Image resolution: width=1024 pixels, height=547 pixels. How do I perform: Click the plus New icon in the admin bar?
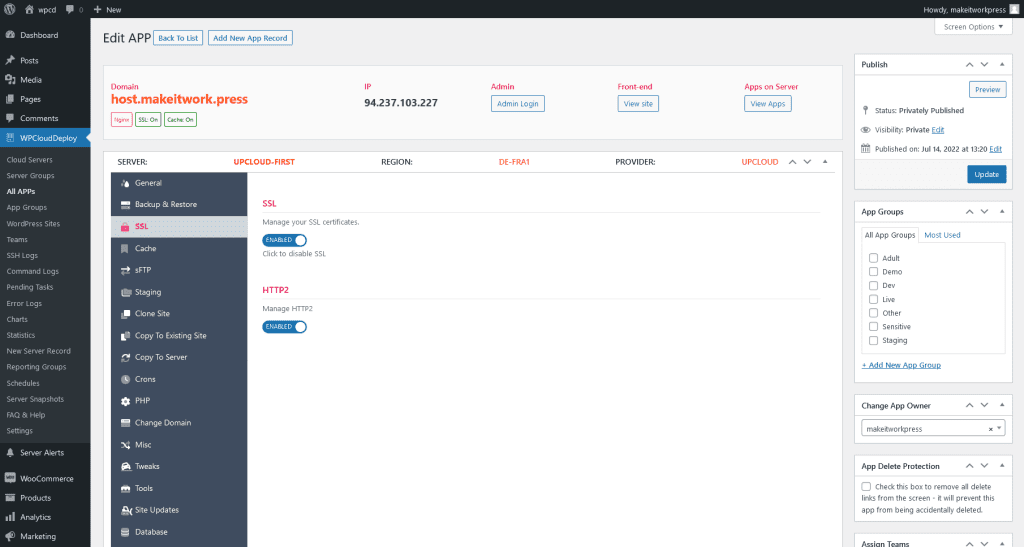coord(97,10)
